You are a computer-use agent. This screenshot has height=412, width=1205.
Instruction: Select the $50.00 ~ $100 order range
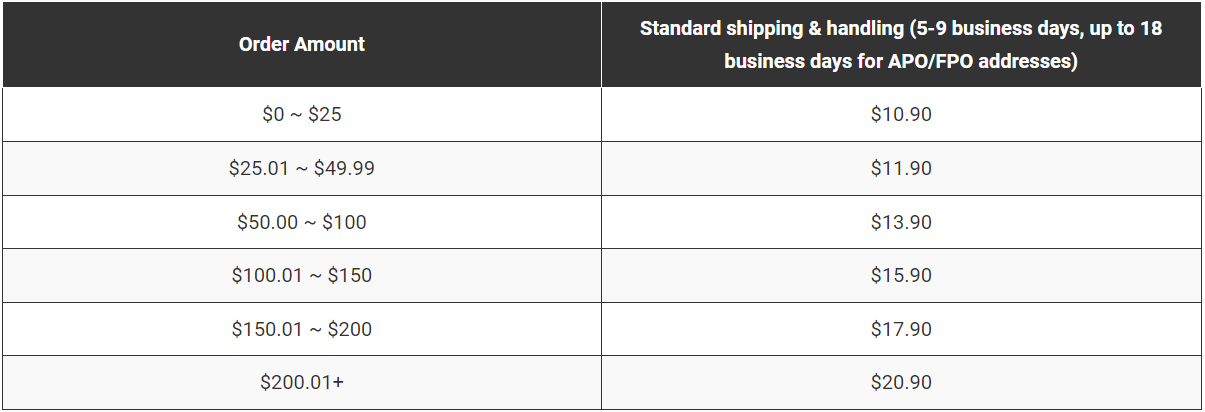[302, 222]
